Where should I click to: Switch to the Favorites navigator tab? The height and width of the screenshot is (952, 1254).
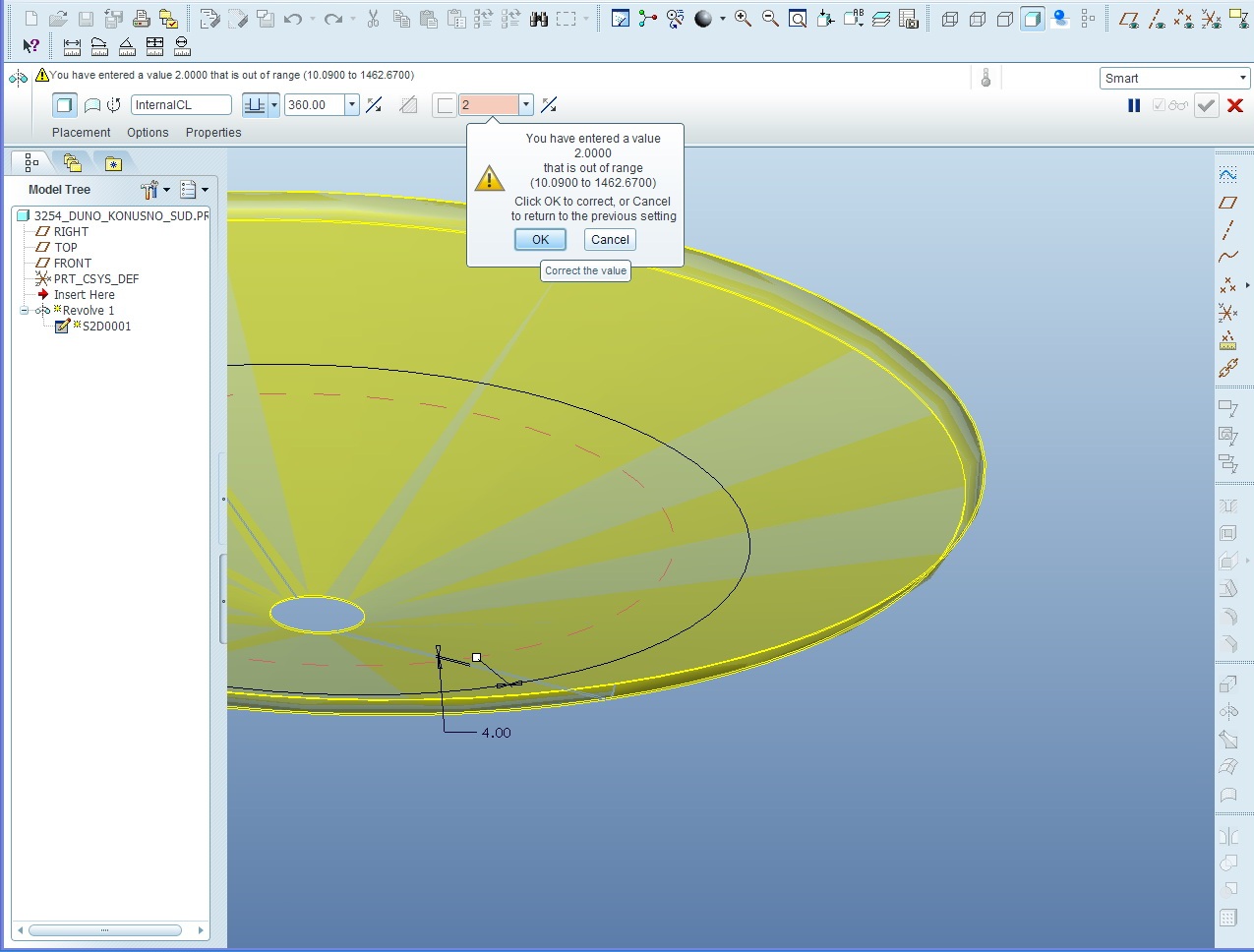(113, 163)
